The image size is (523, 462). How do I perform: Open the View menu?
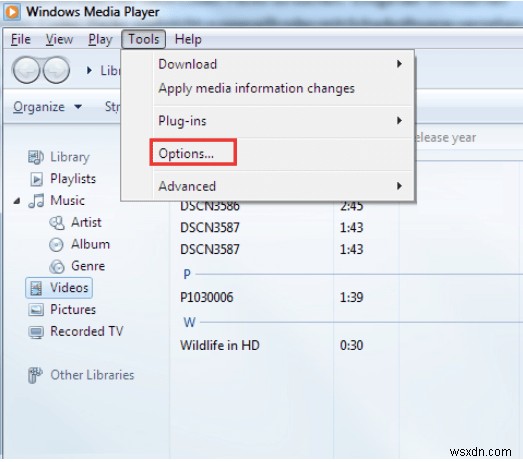[59, 39]
